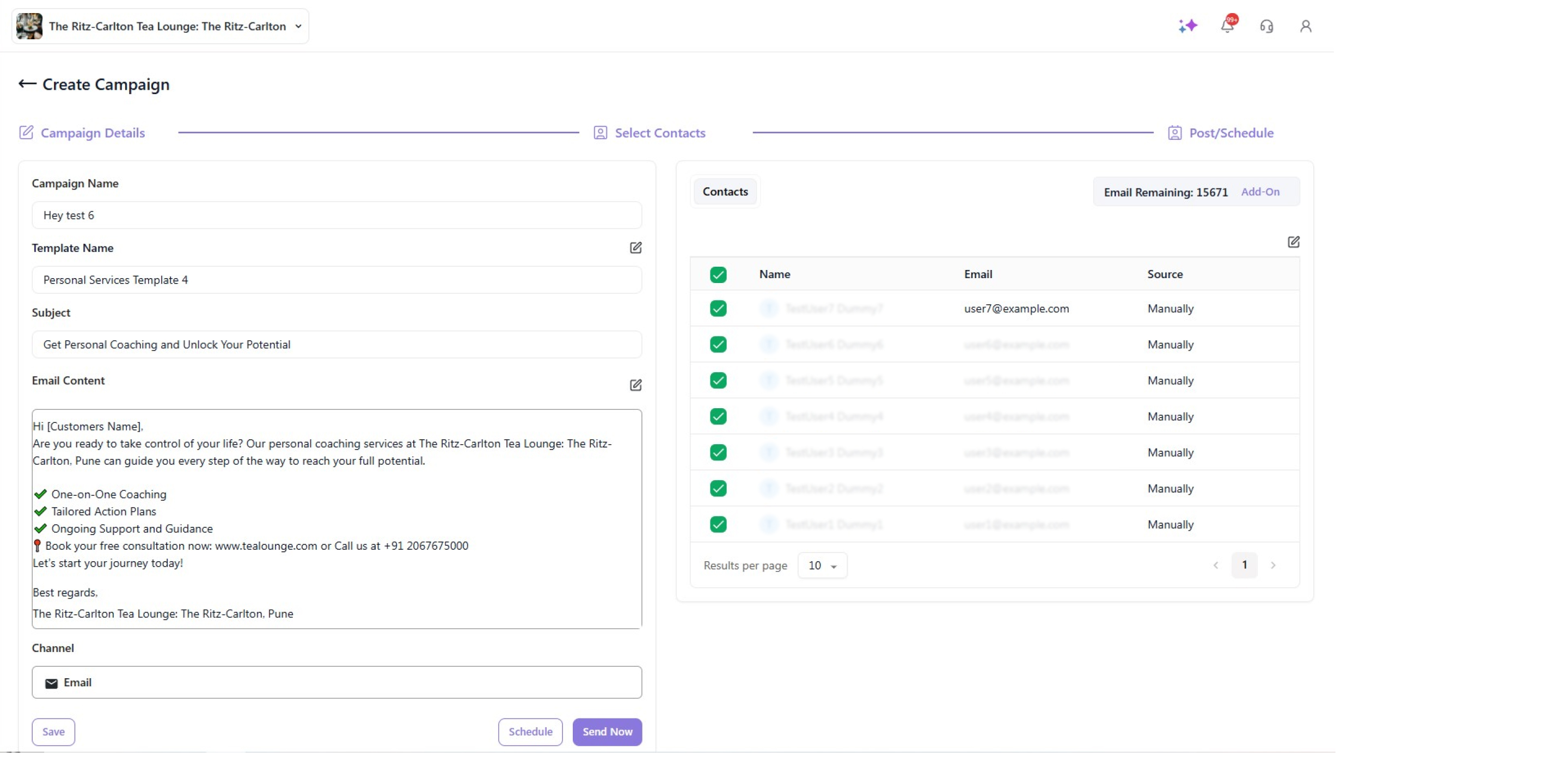Click the next page chevron
1568x762 pixels.
click(1273, 566)
